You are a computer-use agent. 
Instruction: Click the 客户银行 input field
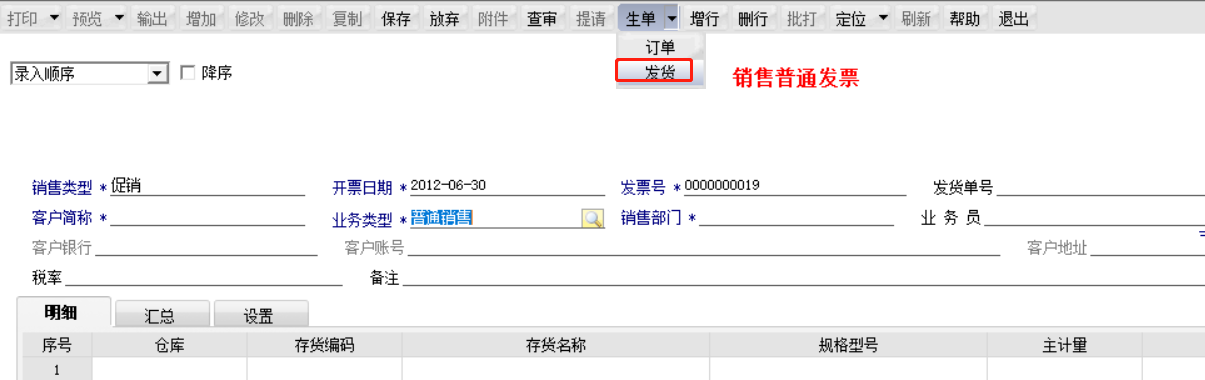(206, 247)
